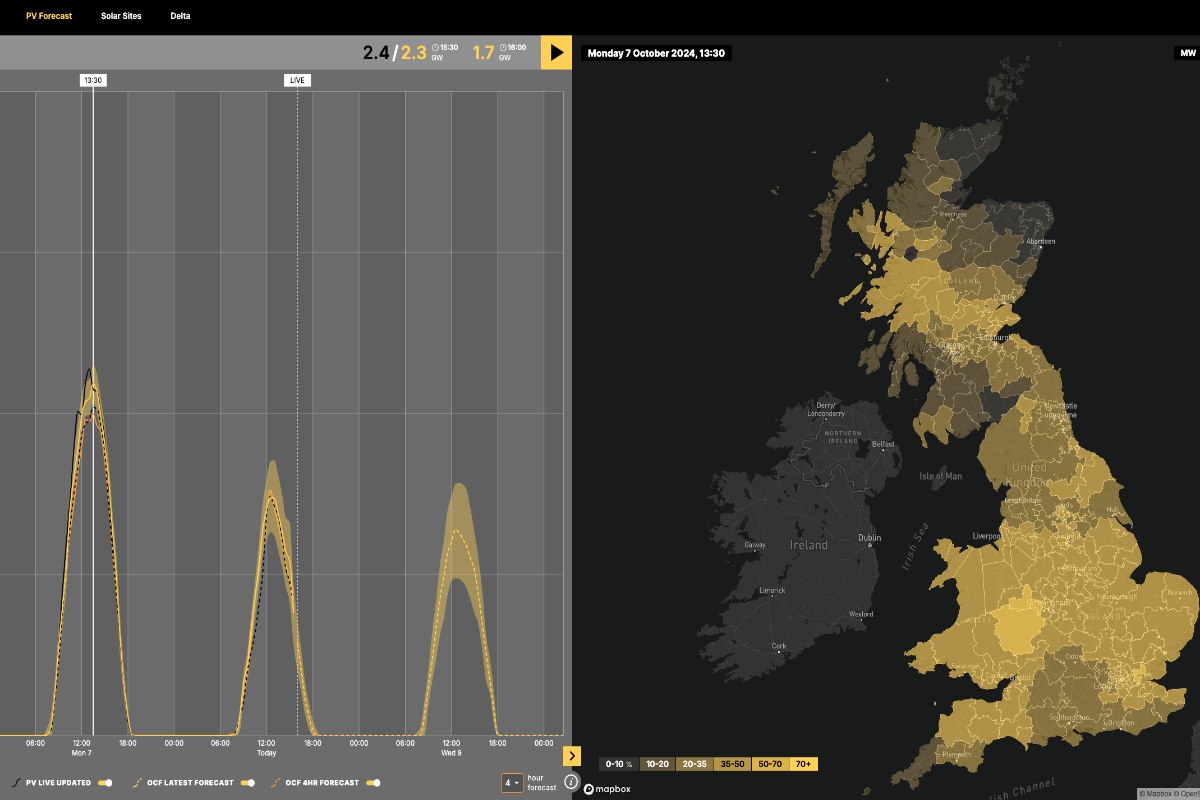Click the clock icon beside 16:00
The width and height of the screenshot is (1200, 800).
(503, 48)
